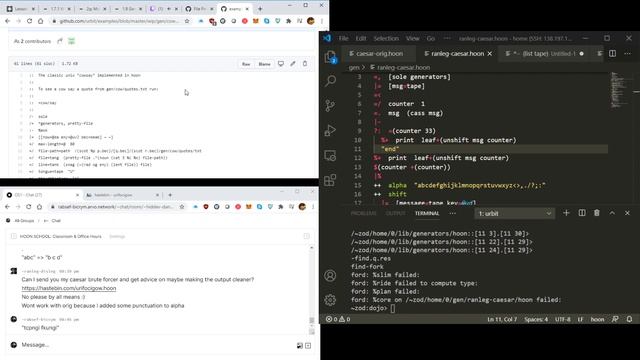The width and height of the screenshot is (640, 360).
Task: Open the chat Settings link
Action: [x=117, y=236]
